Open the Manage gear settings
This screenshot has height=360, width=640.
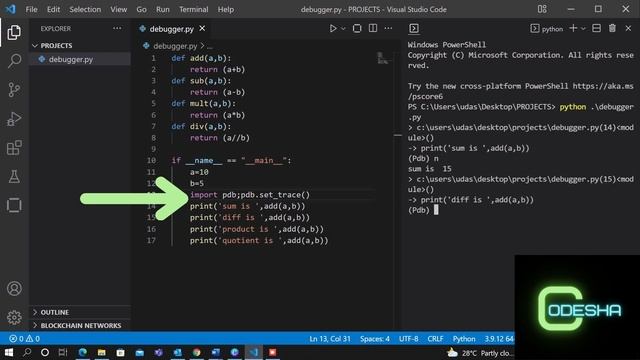click(14, 317)
